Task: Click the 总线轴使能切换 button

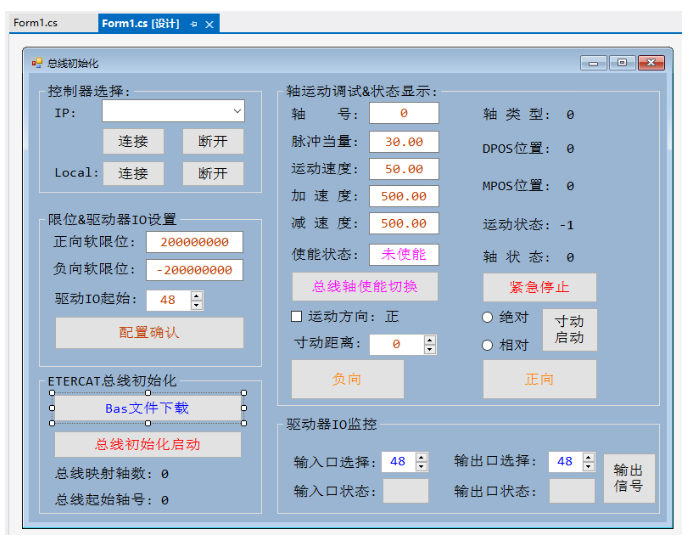Action: 365,286
